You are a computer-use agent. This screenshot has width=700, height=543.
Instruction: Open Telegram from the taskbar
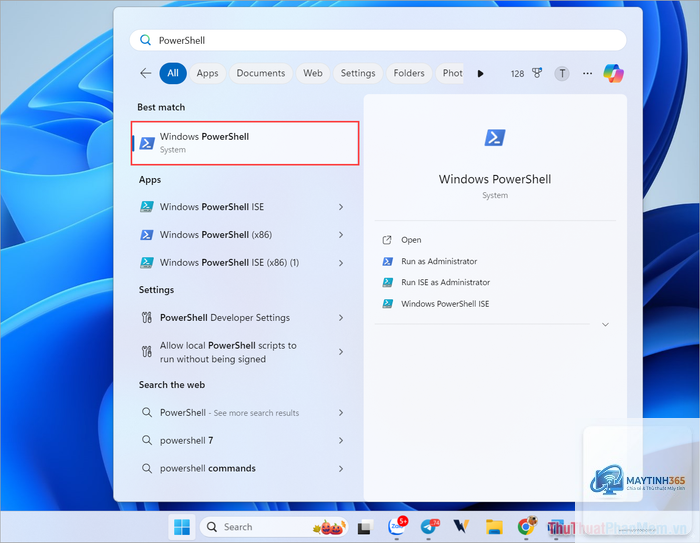(x=429, y=527)
